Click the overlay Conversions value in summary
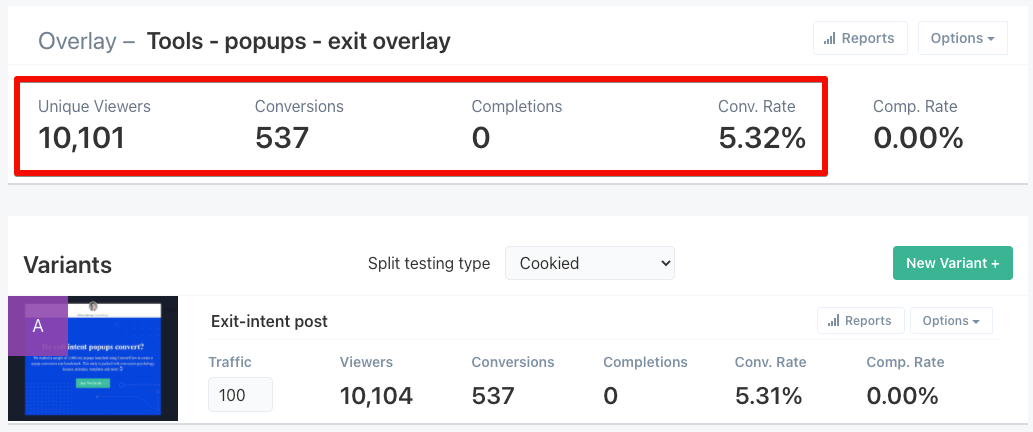 tap(282, 138)
